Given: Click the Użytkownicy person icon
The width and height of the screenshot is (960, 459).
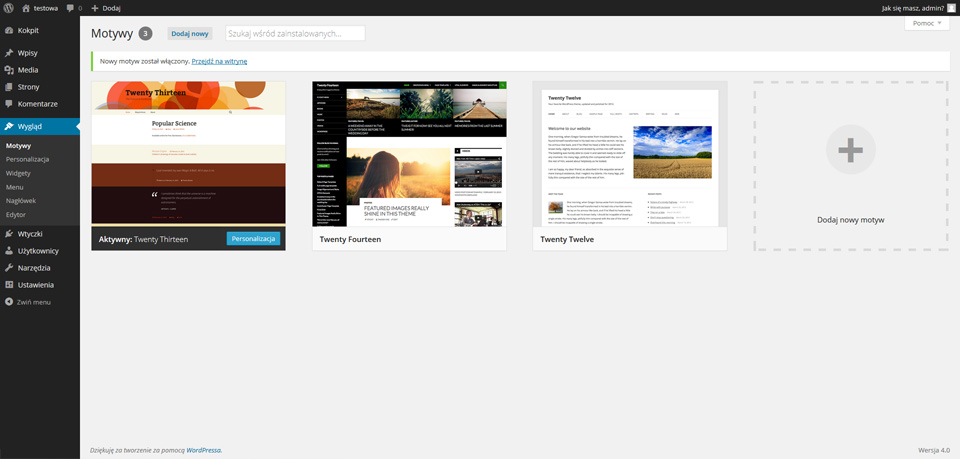Looking at the screenshot, I should point(9,251).
